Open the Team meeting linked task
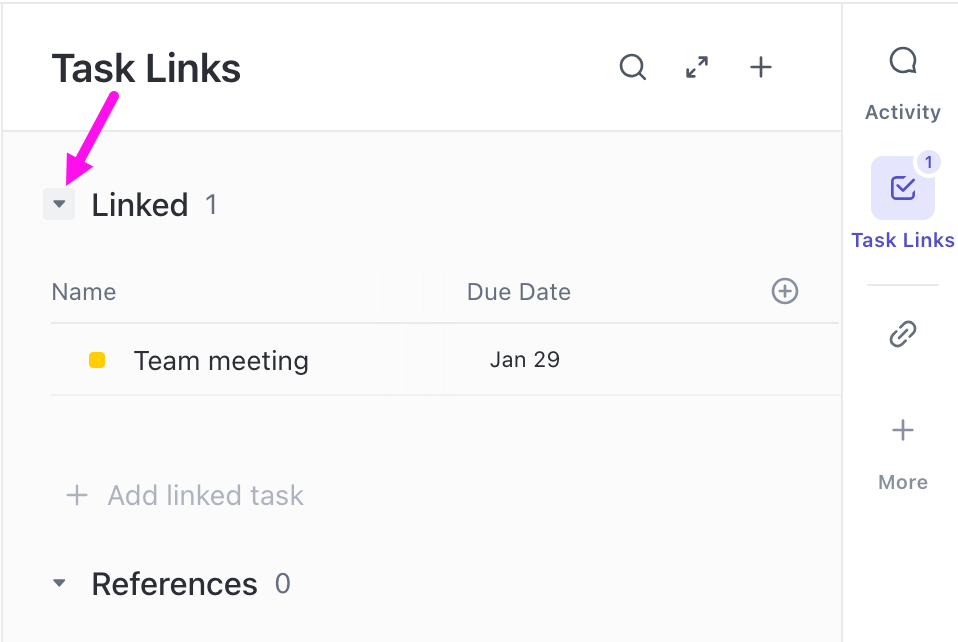Viewport: 958px width, 642px height. click(221, 360)
